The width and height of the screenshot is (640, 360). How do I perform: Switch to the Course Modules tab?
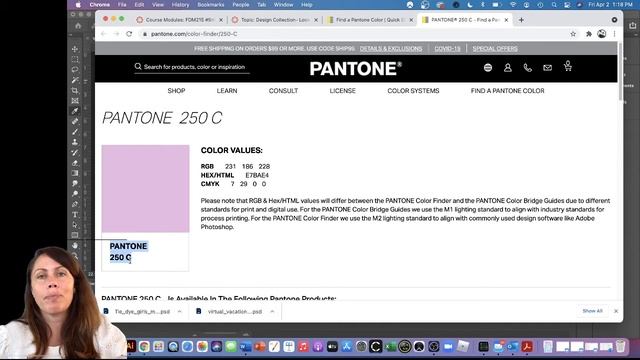[180, 20]
